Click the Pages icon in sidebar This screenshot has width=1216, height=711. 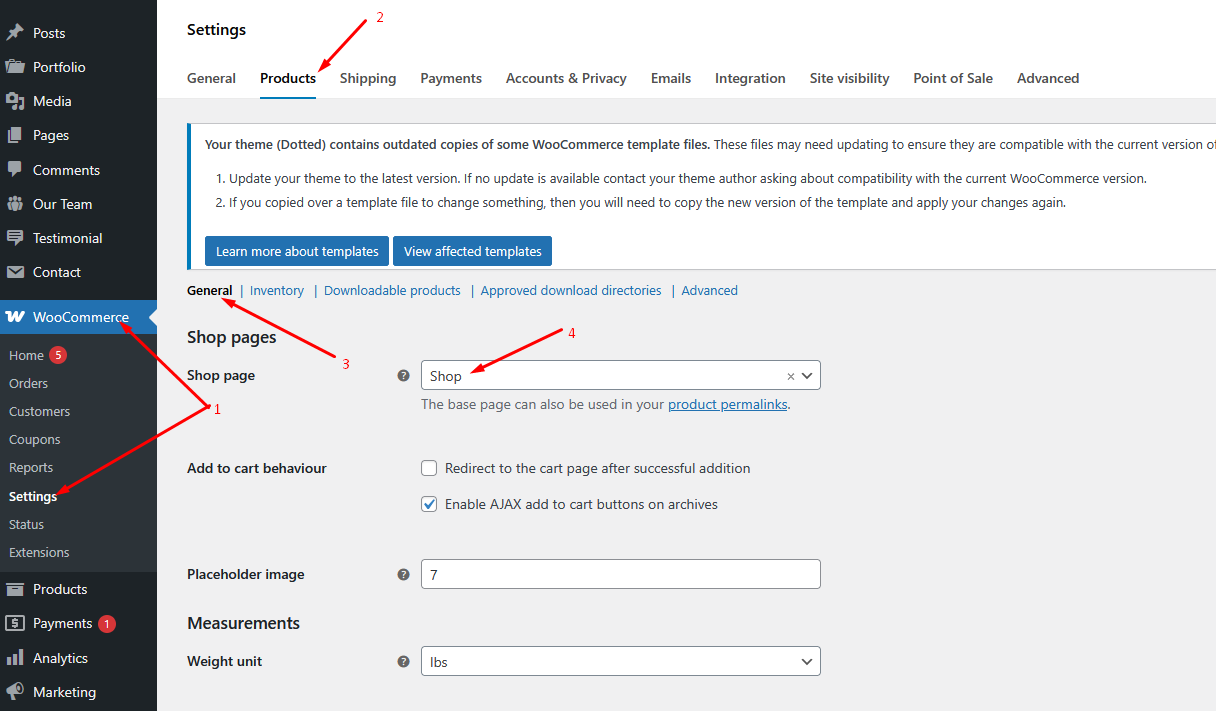click(x=15, y=135)
